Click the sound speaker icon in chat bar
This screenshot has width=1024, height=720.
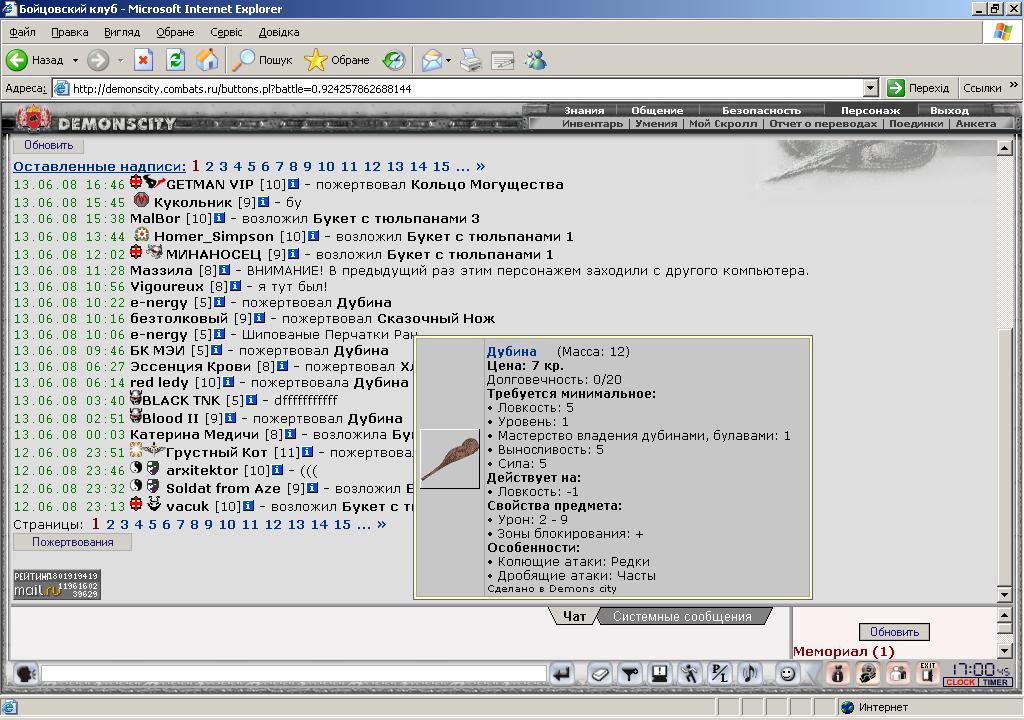pyautogui.click(x=750, y=673)
